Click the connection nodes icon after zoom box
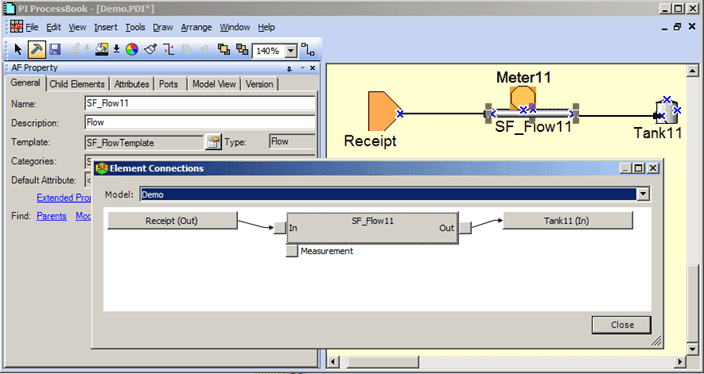704x374 pixels. 308,50
